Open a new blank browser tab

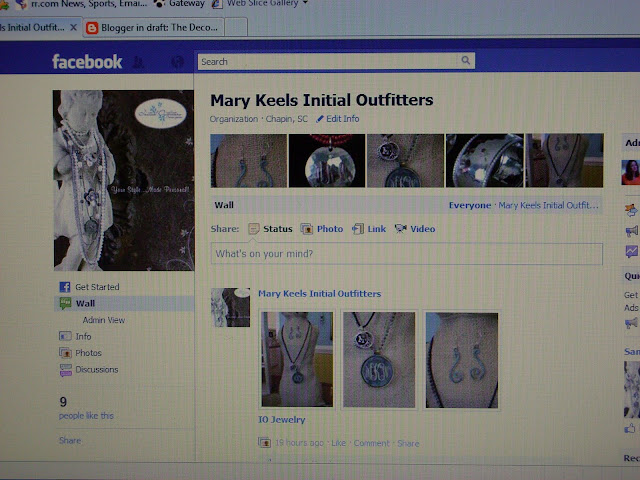pyautogui.click(x=236, y=27)
